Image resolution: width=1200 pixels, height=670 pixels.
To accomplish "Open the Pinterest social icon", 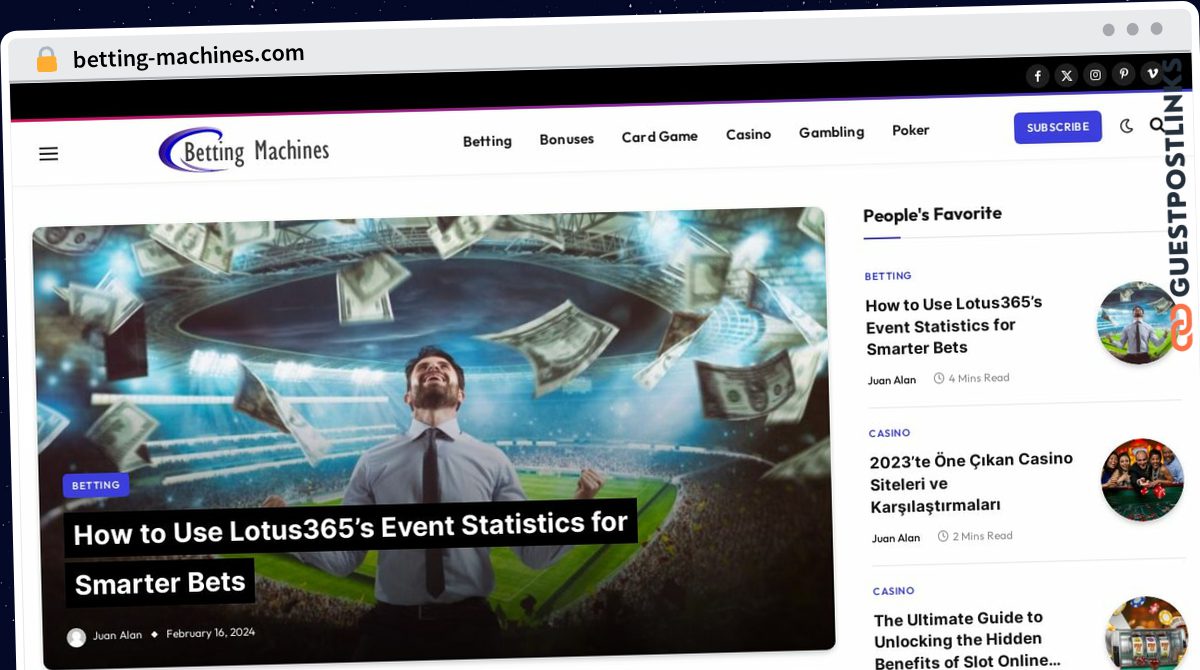I will [x=1124, y=74].
